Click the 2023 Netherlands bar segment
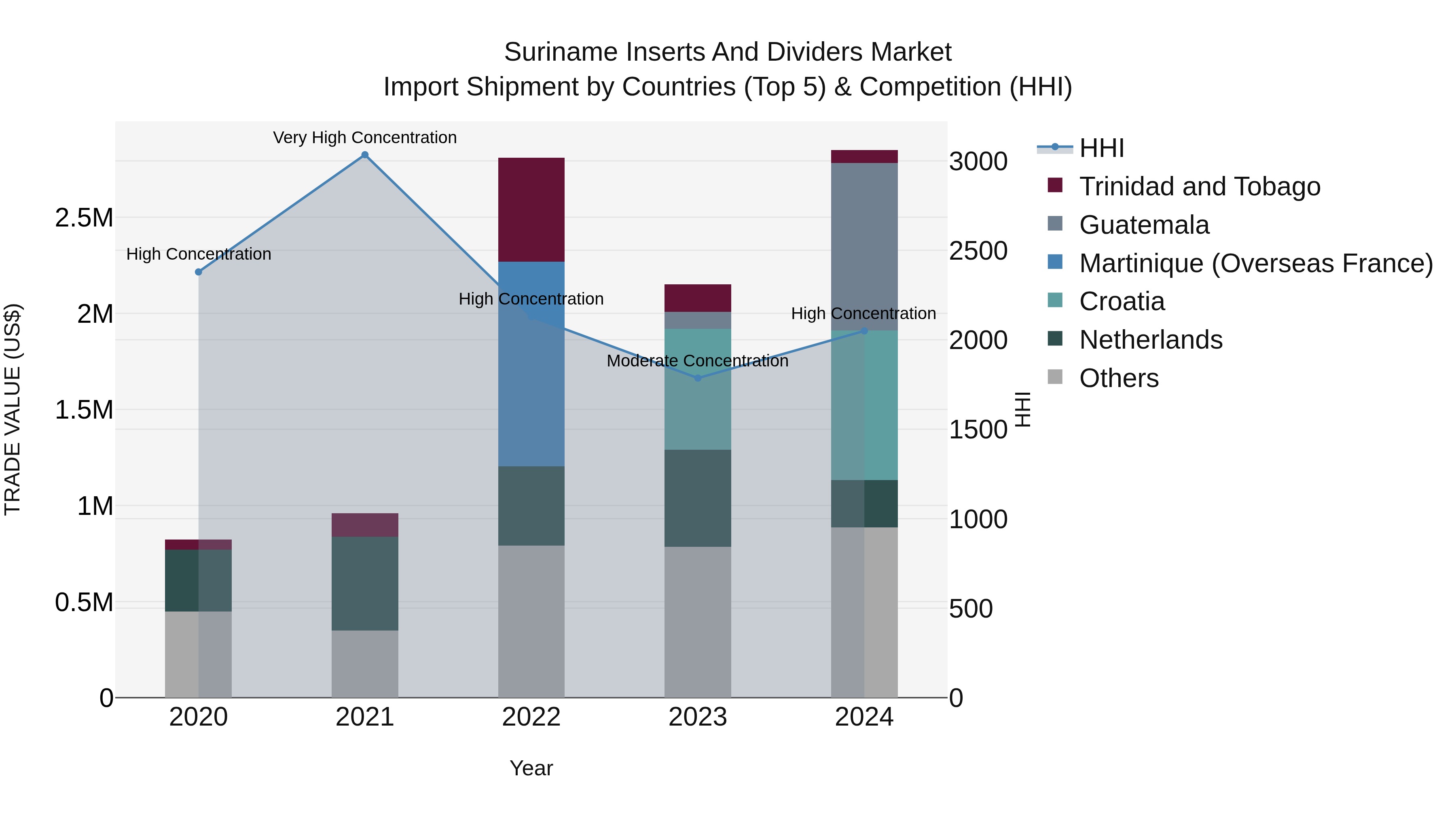 tap(698, 499)
